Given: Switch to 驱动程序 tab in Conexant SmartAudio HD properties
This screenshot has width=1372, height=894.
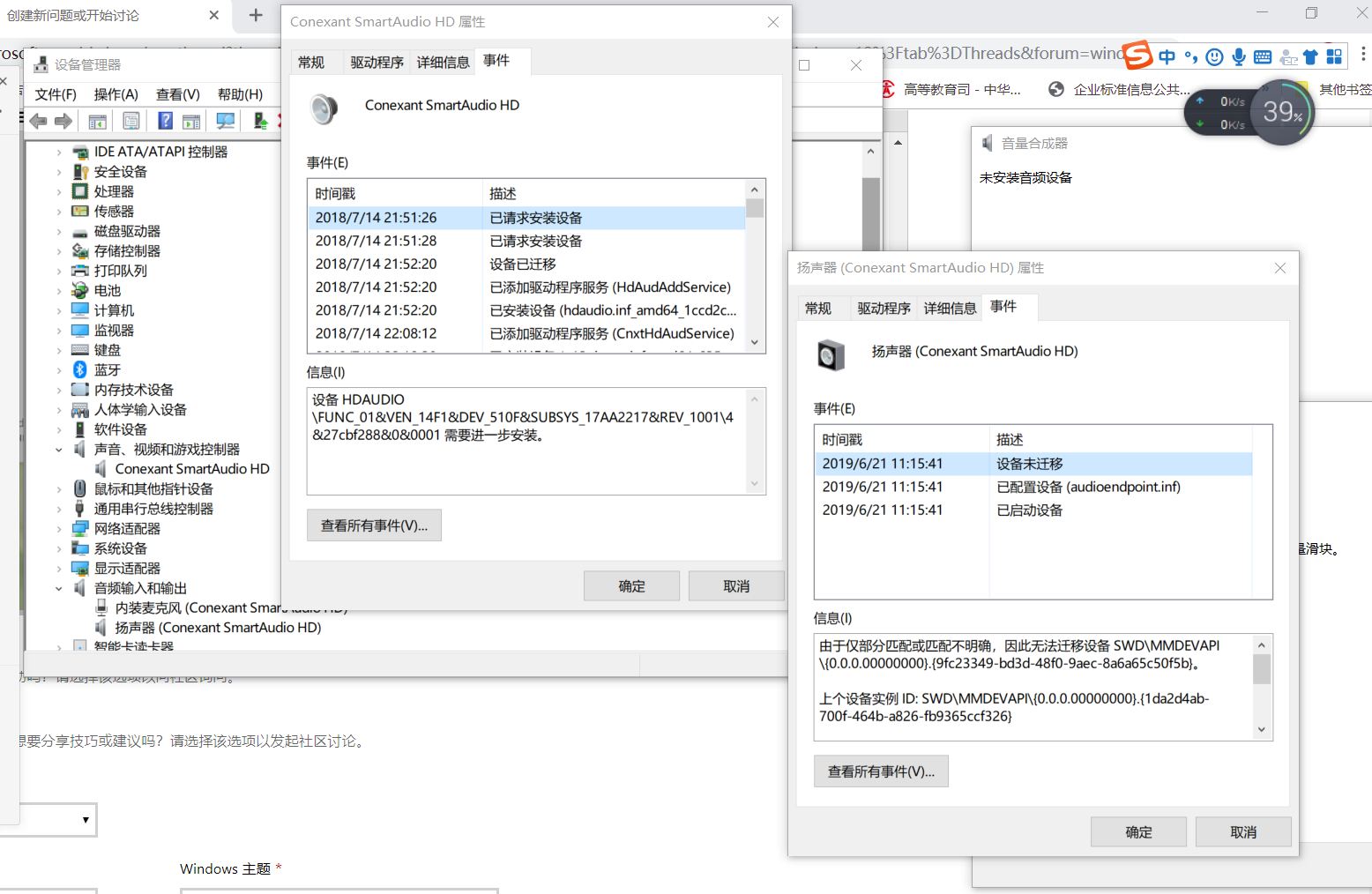Looking at the screenshot, I should 377,62.
